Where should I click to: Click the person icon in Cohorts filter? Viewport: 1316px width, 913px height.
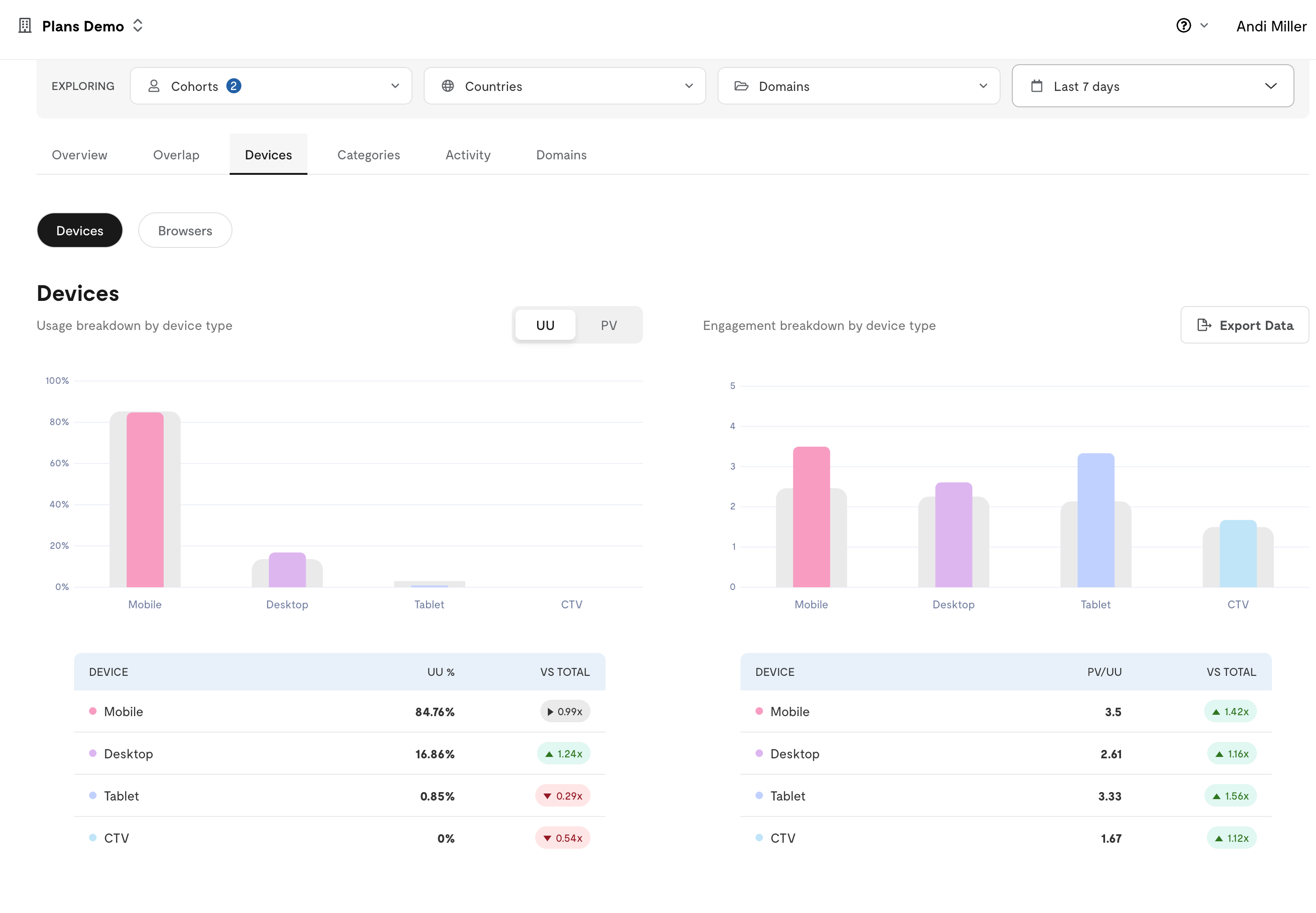(154, 86)
